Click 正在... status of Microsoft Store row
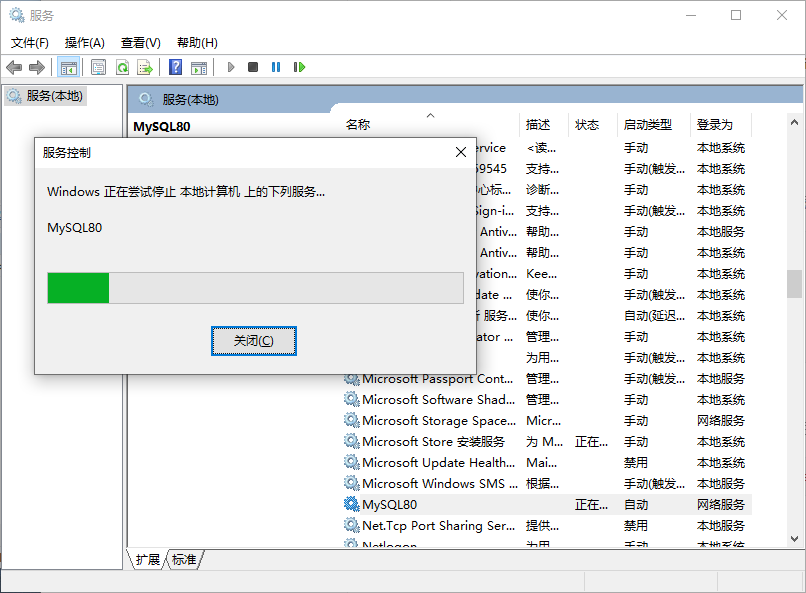The width and height of the screenshot is (806, 593). (x=591, y=442)
